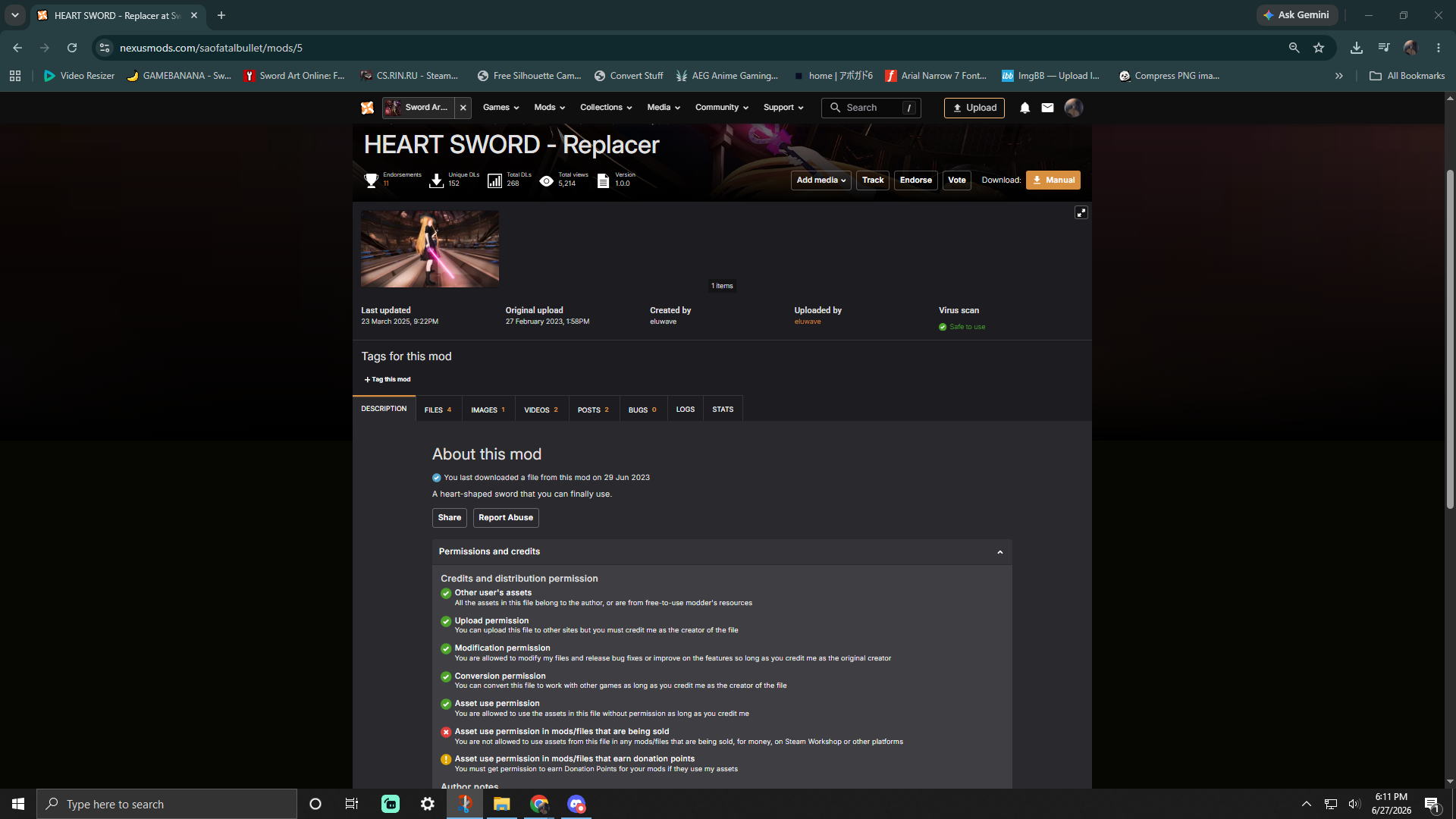Screen dimensions: 1456x819
Task: Reload the page
Action: click(72, 48)
